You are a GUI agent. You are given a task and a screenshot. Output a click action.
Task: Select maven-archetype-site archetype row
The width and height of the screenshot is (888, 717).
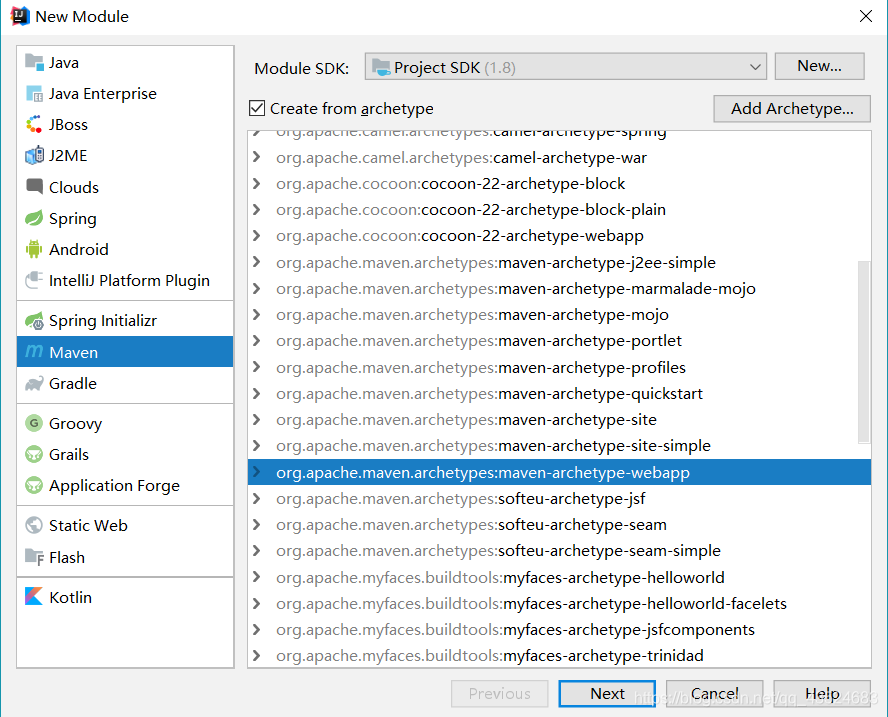pos(559,420)
